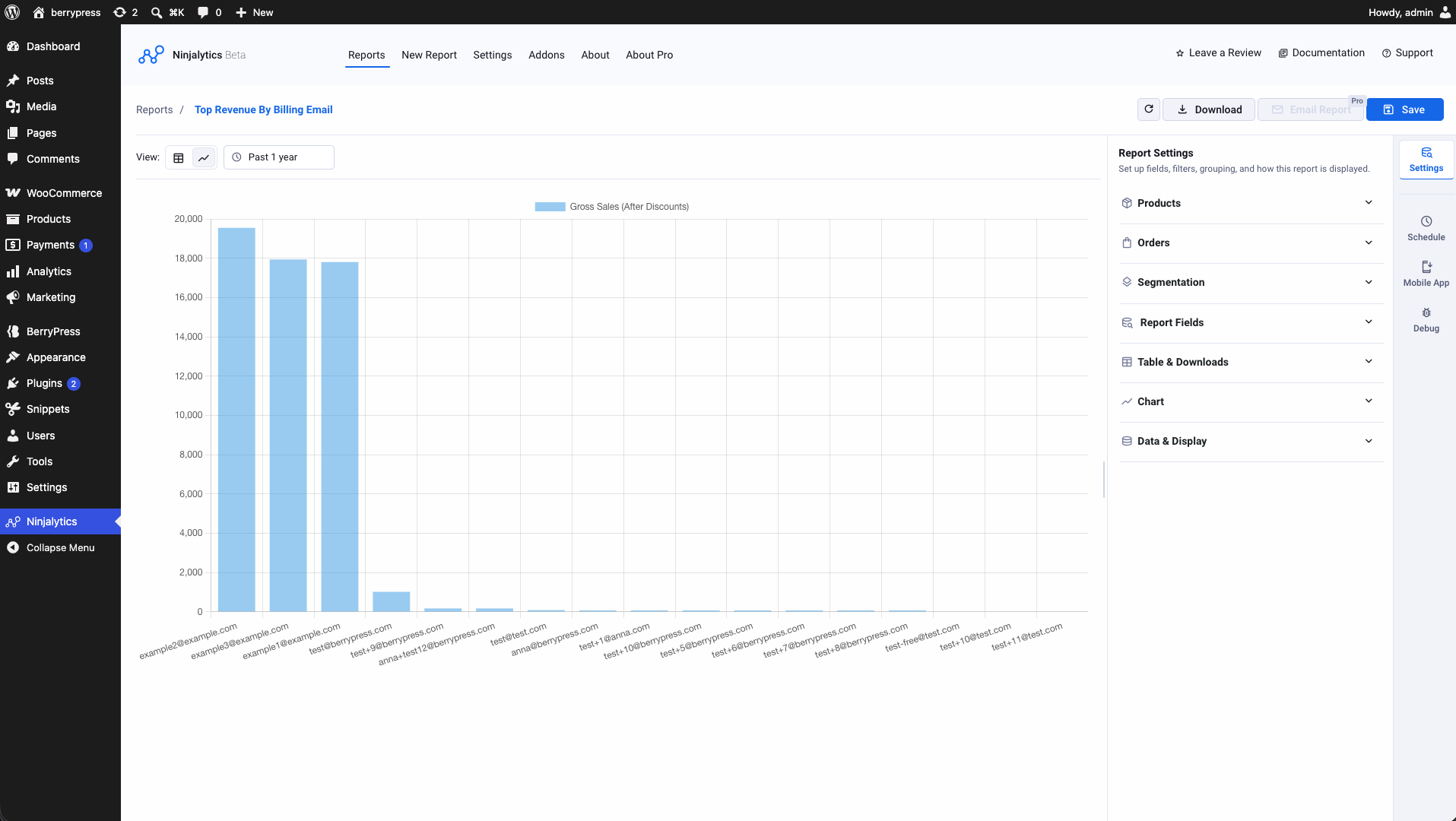Open the Support link
Viewport: 1456px width, 821px height.
coord(1407,52)
